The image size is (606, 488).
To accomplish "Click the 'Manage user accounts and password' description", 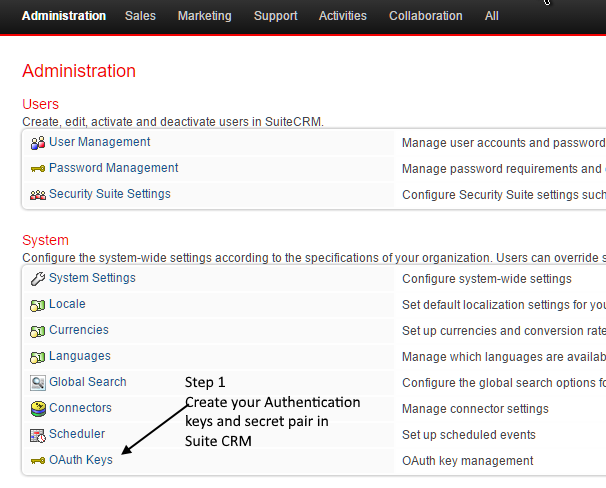I will tap(504, 143).
